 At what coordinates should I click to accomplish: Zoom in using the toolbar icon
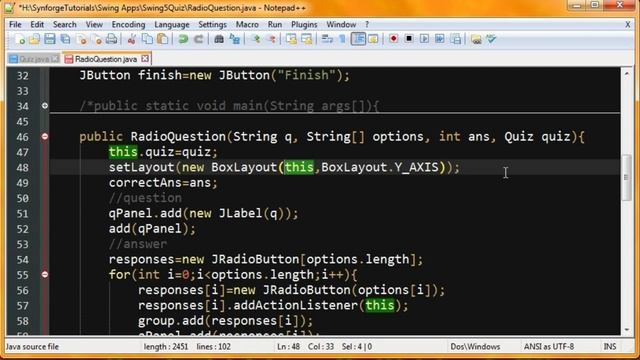click(x=256, y=39)
